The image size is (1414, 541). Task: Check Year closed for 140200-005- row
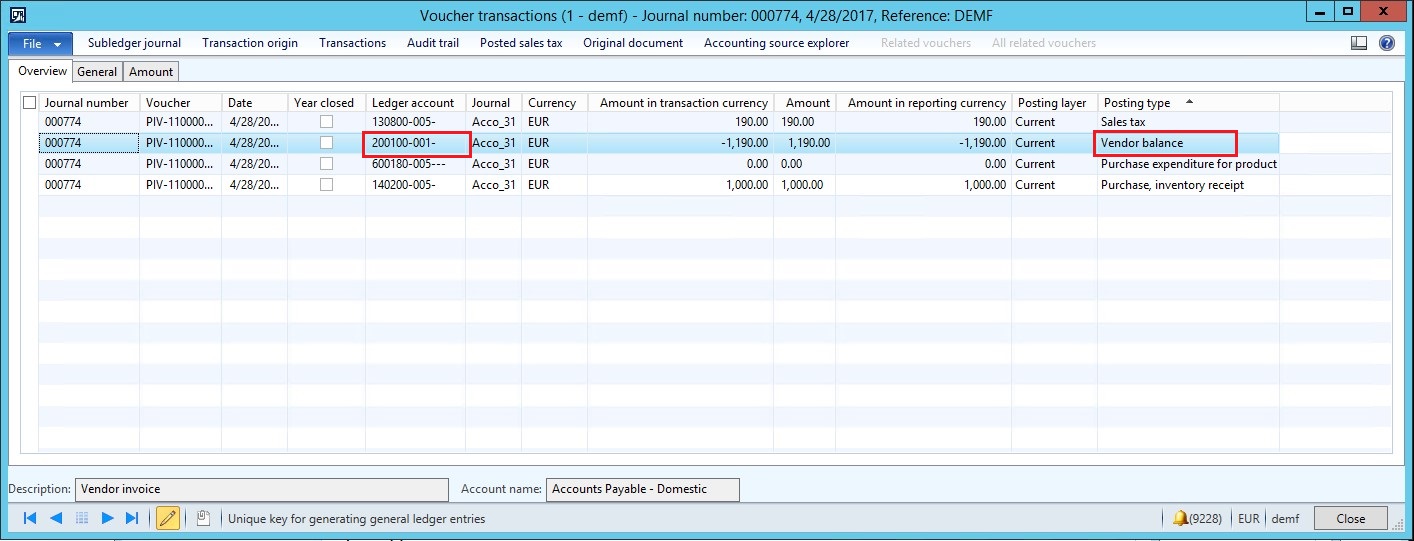pyautogui.click(x=326, y=185)
